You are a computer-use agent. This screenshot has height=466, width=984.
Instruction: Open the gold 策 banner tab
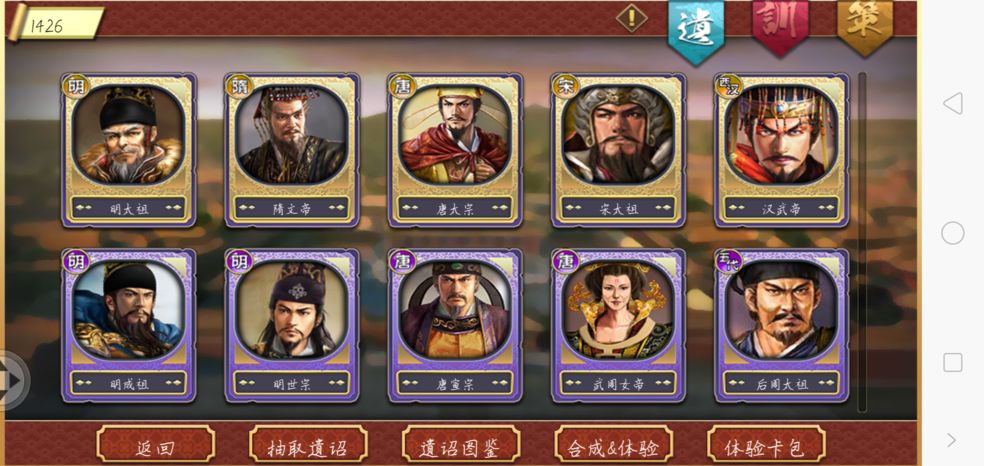point(865,25)
